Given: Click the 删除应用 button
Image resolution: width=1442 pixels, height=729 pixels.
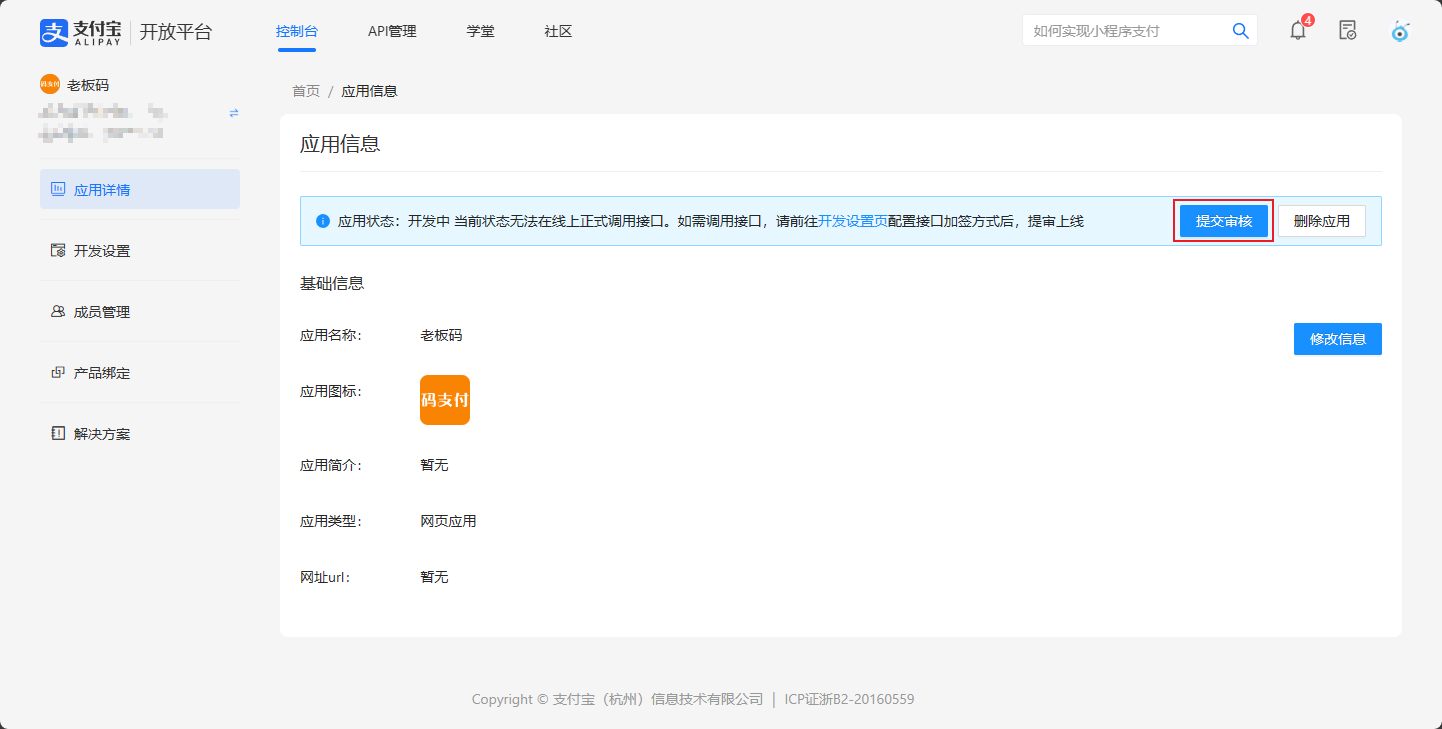Looking at the screenshot, I should tap(1321, 221).
